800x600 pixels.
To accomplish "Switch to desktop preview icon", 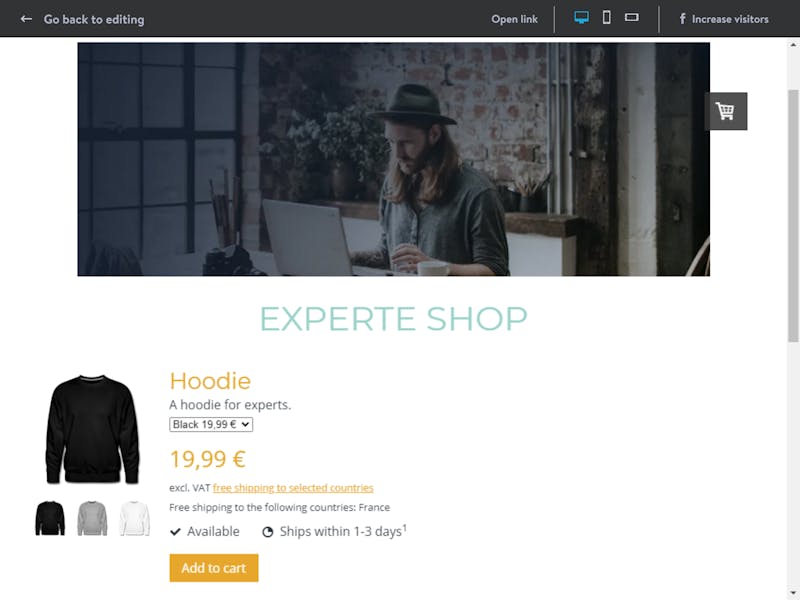I will click(x=581, y=17).
